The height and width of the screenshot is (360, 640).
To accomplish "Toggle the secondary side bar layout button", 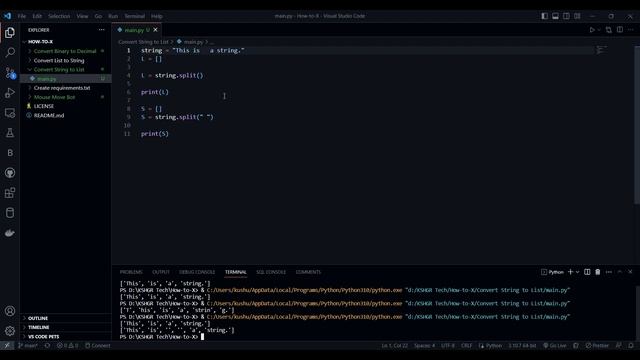I will point(566,16).
